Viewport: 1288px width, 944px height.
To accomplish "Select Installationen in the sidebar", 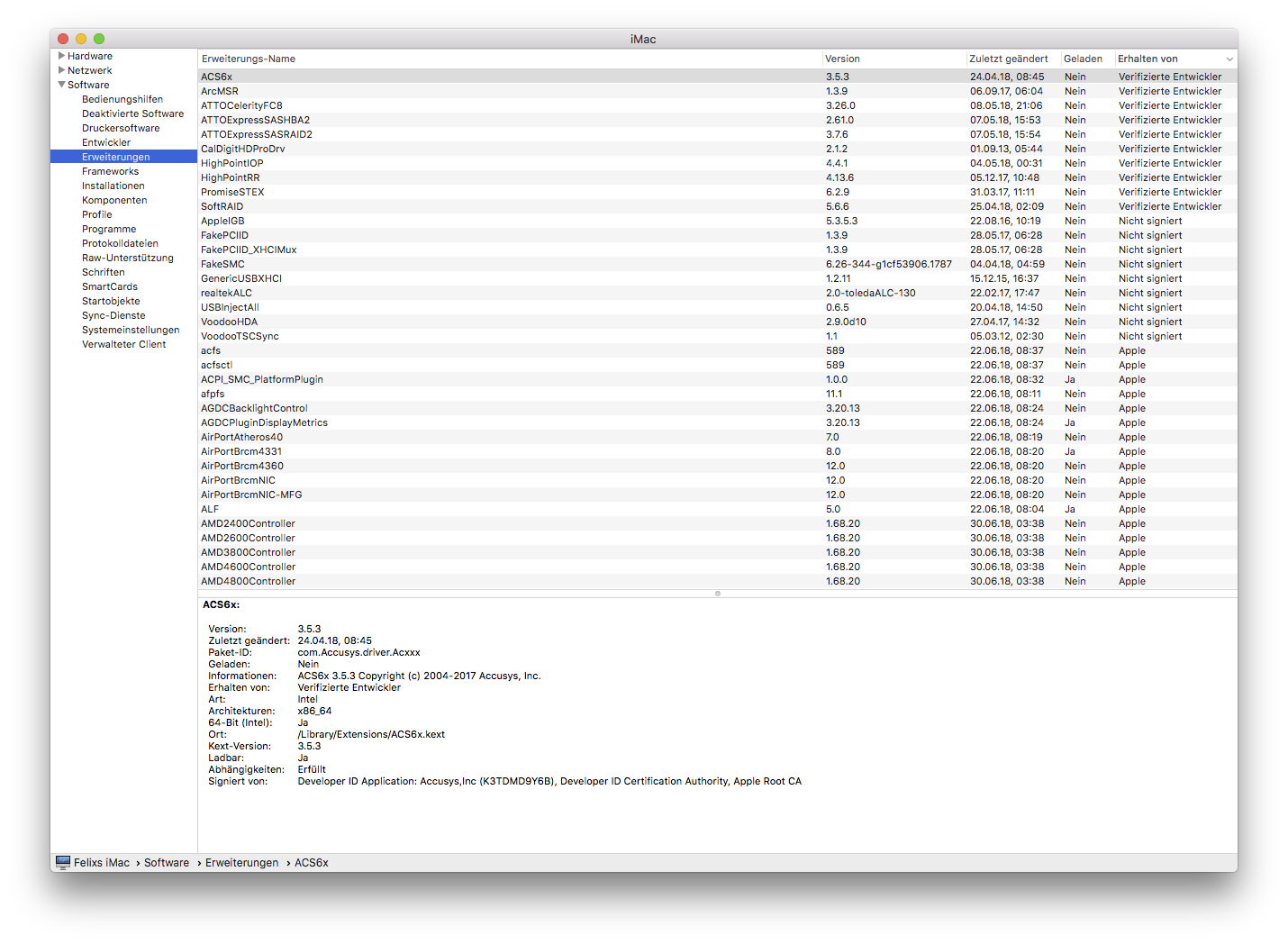I will pyautogui.click(x=113, y=186).
